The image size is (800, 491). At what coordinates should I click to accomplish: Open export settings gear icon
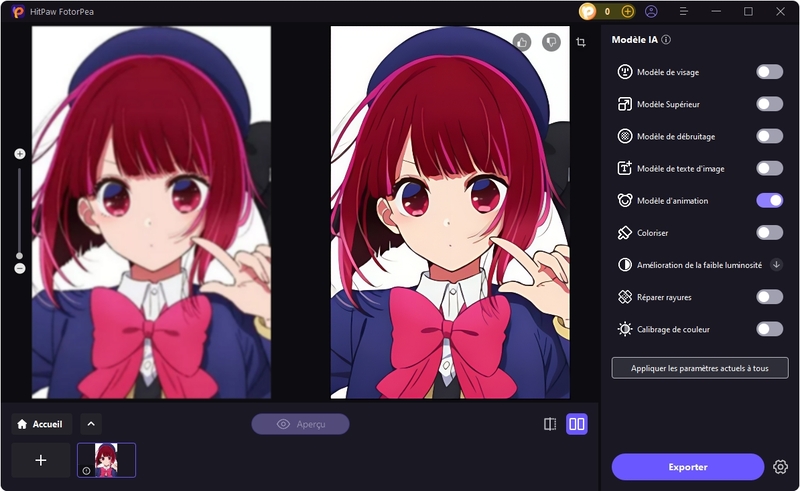click(780, 467)
